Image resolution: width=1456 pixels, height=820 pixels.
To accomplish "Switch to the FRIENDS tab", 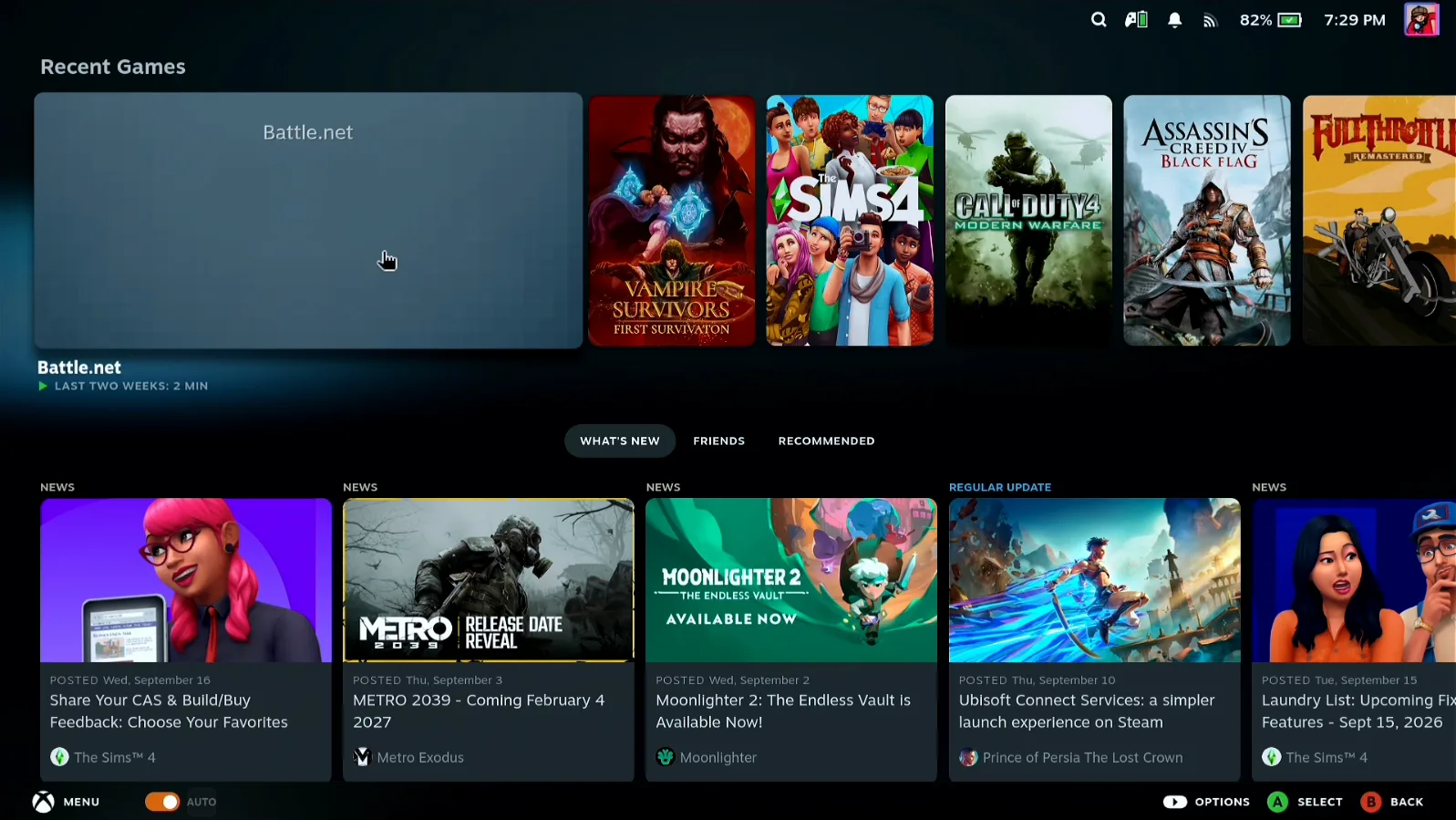I will [x=718, y=441].
